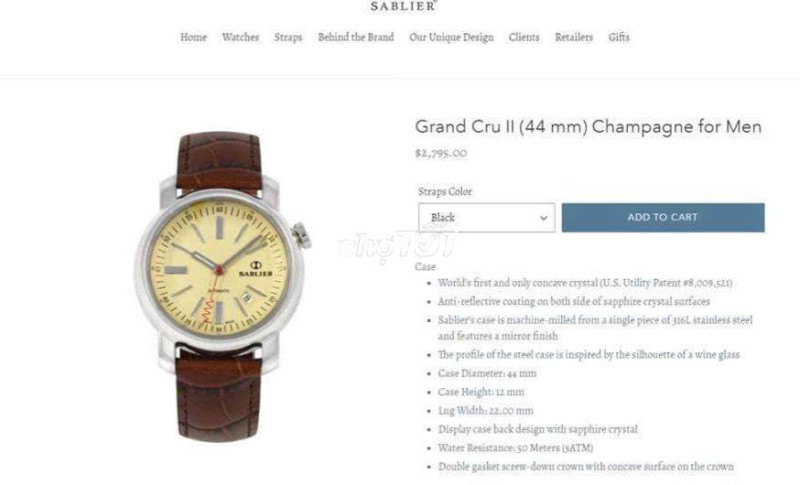Click the Straps Color label

point(445,192)
